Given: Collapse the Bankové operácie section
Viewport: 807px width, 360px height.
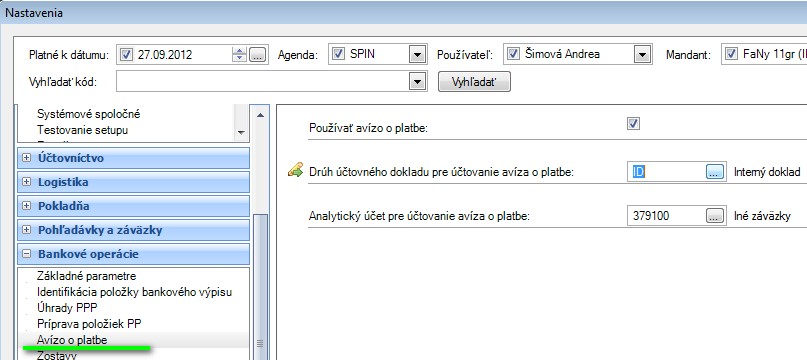Looking at the screenshot, I should 27,254.
